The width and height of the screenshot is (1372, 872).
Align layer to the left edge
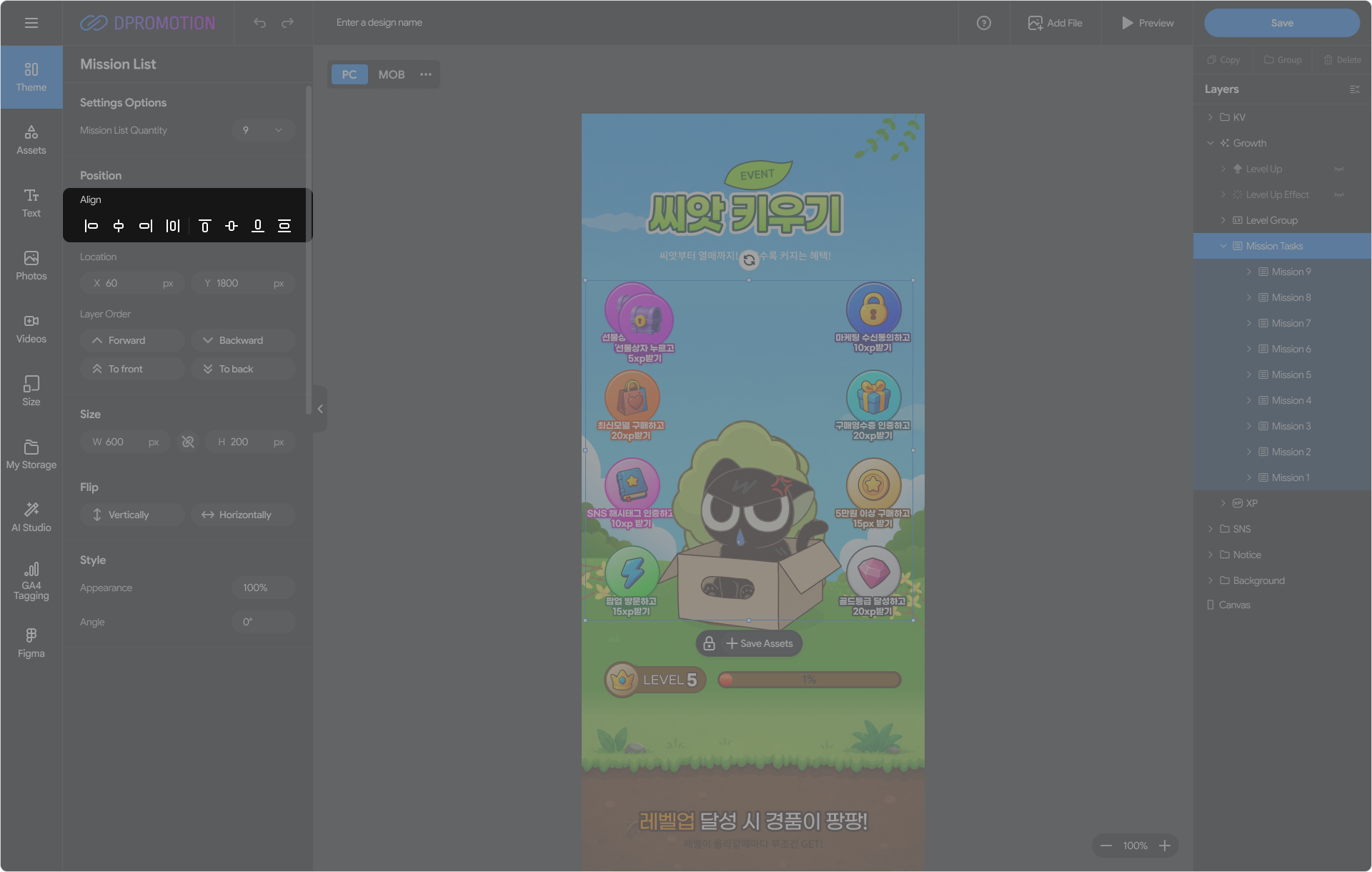(x=91, y=226)
